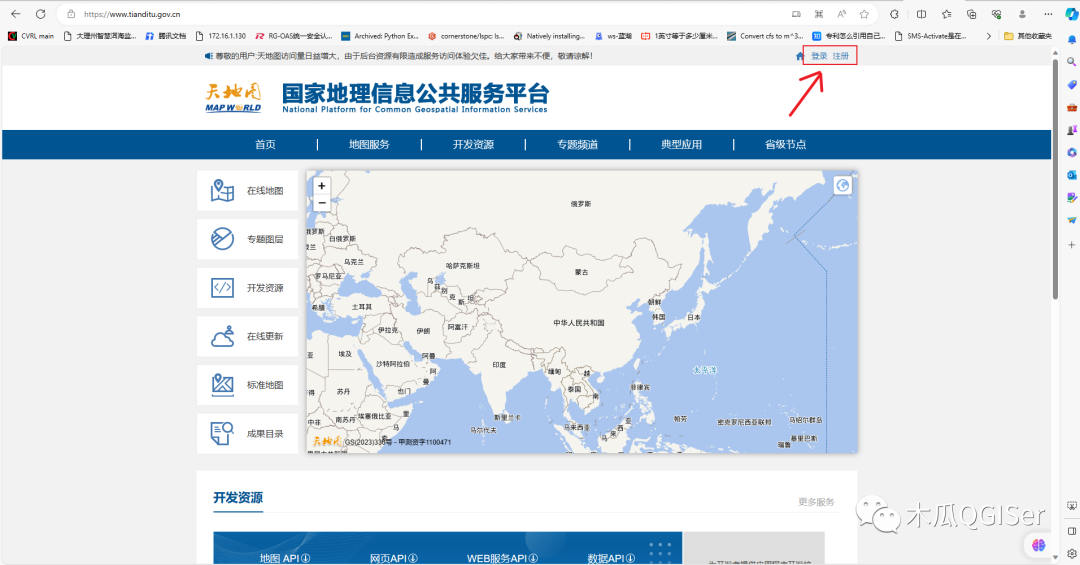Open the 标准地图 sidebar card
The image size is (1080, 565).
(247, 385)
